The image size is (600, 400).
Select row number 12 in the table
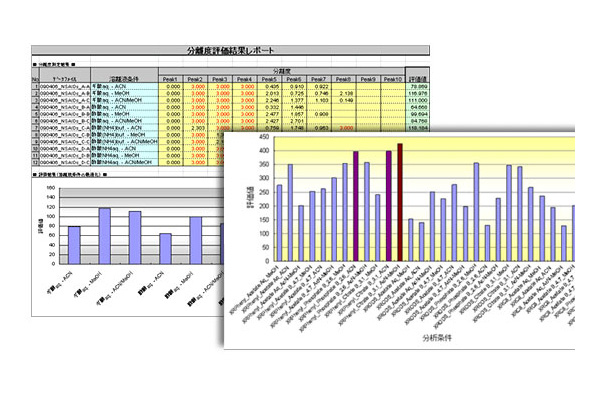[35, 162]
